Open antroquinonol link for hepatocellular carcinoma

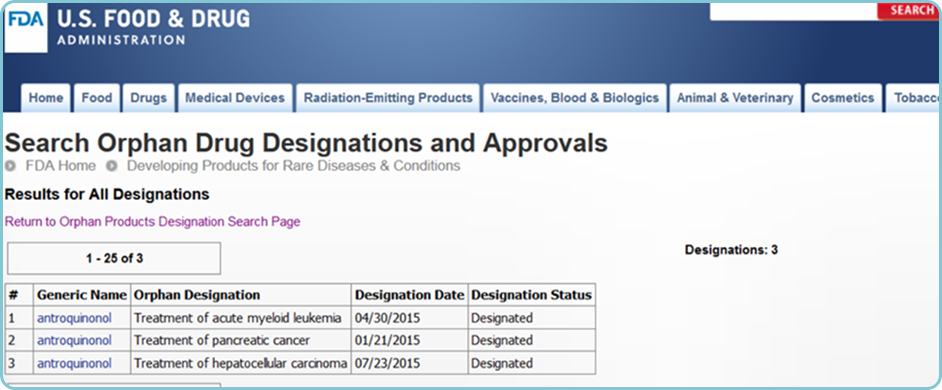point(74,364)
